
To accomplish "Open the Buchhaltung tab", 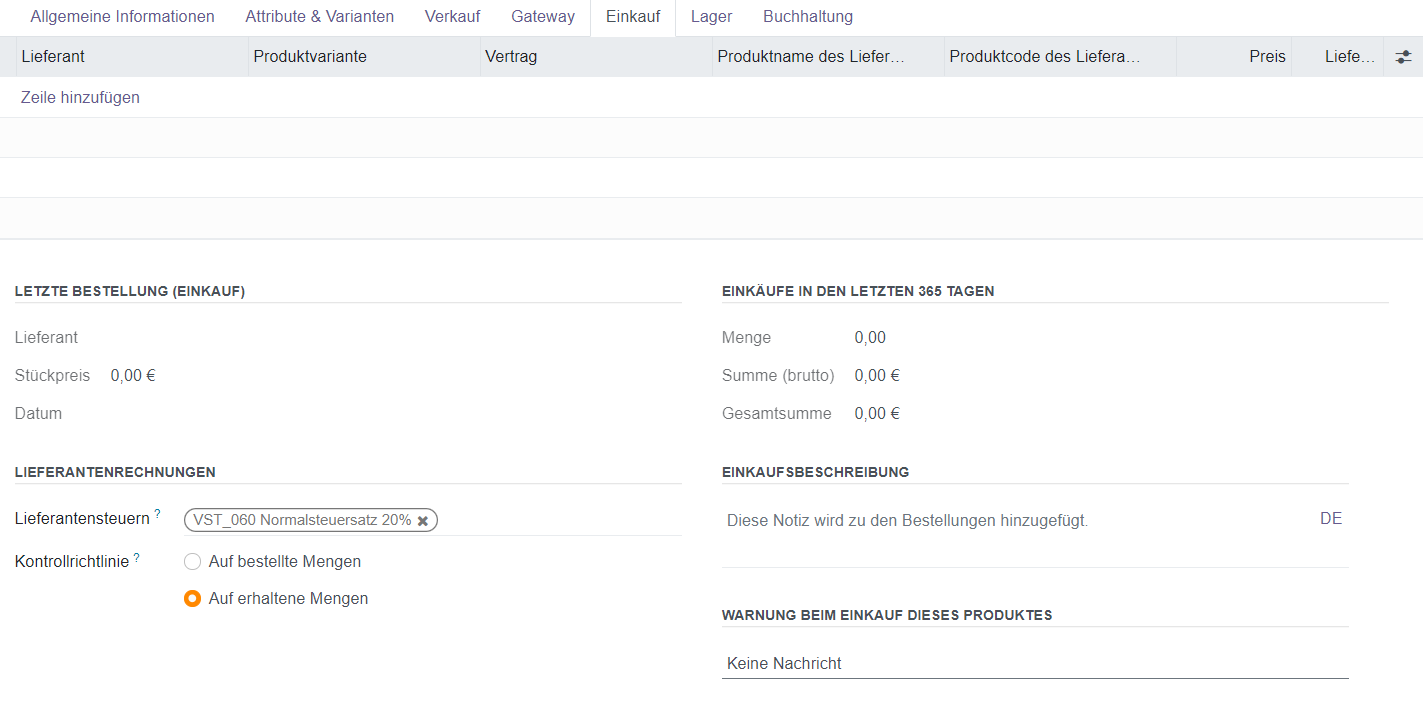I will coord(808,17).
